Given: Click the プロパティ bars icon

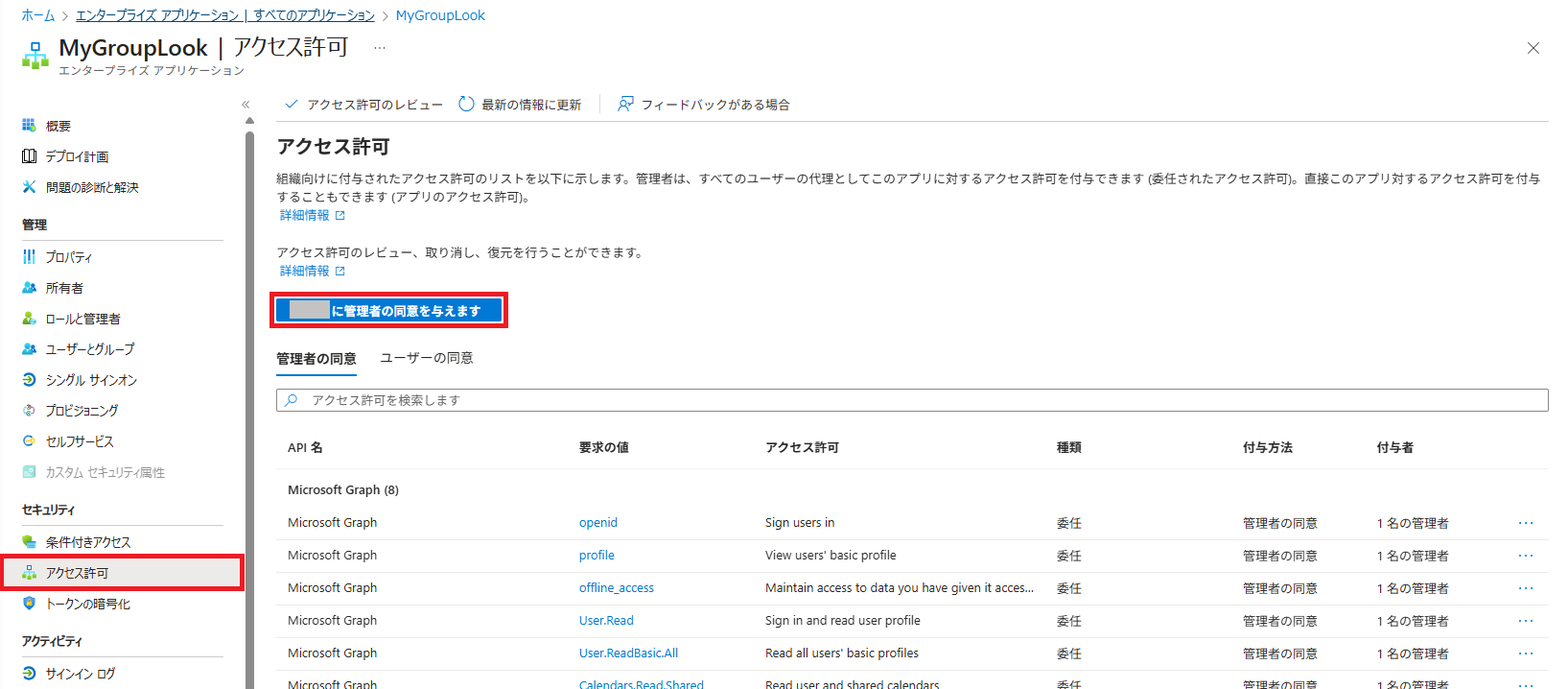Looking at the screenshot, I should (29, 257).
